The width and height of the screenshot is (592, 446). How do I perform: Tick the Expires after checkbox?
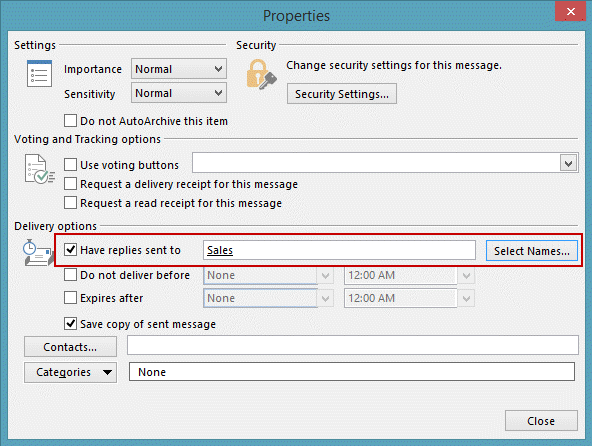[x=70, y=298]
